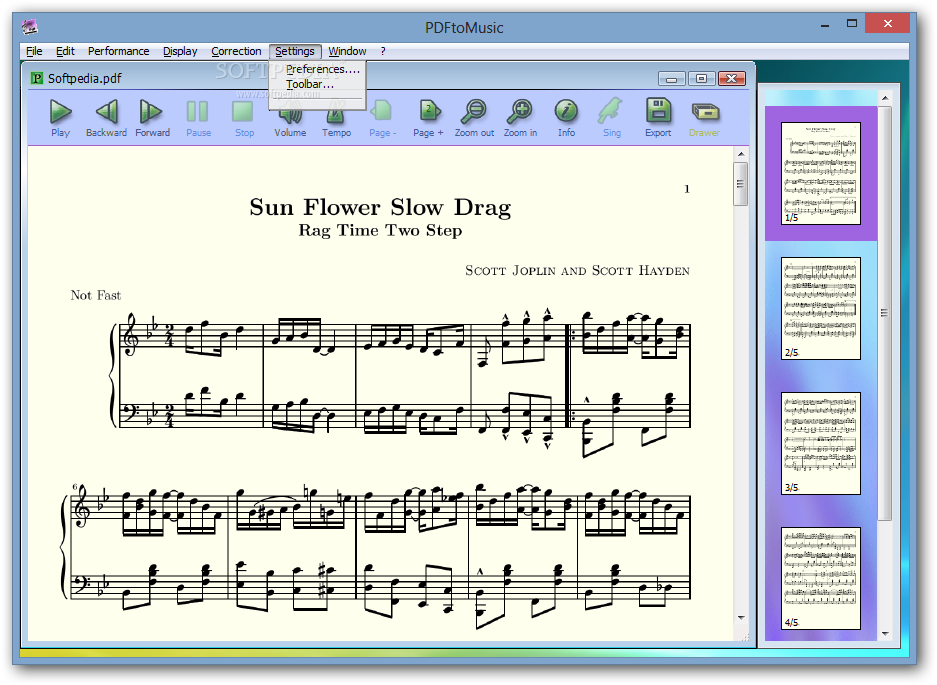Export the score with floppy icon
Viewport: 937px width, 685px height.
point(658,118)
